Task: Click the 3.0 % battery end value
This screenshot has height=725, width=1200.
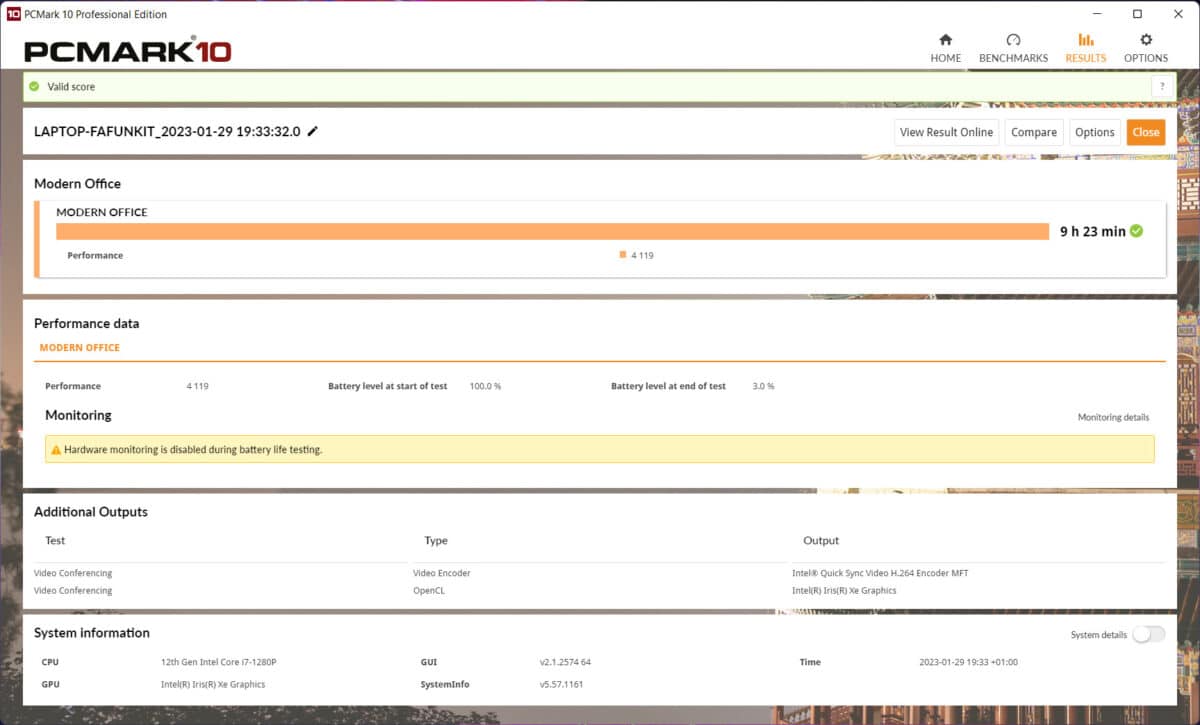Action: pos(763,386)
